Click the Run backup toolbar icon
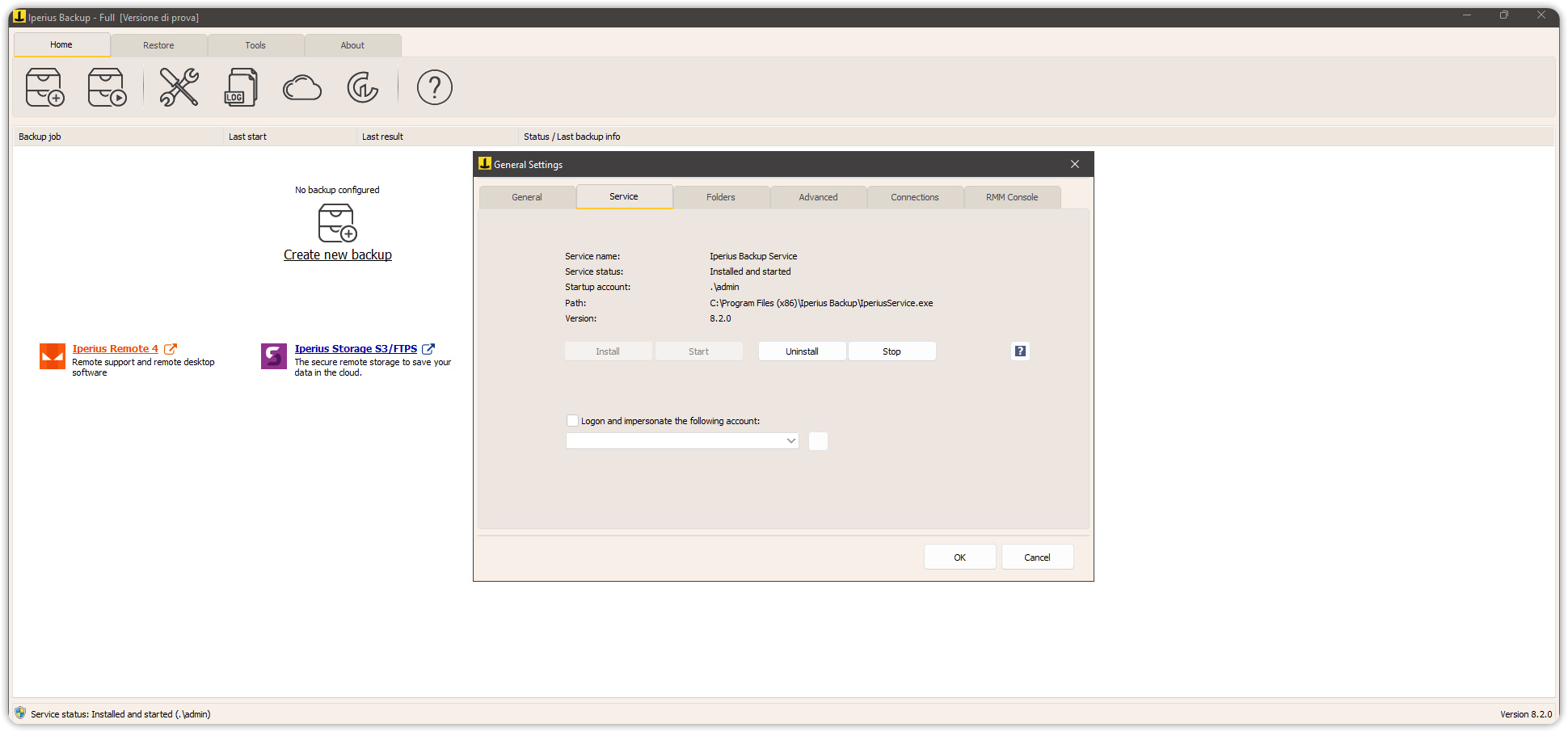The image size is (1568, 732). (107, 87)
